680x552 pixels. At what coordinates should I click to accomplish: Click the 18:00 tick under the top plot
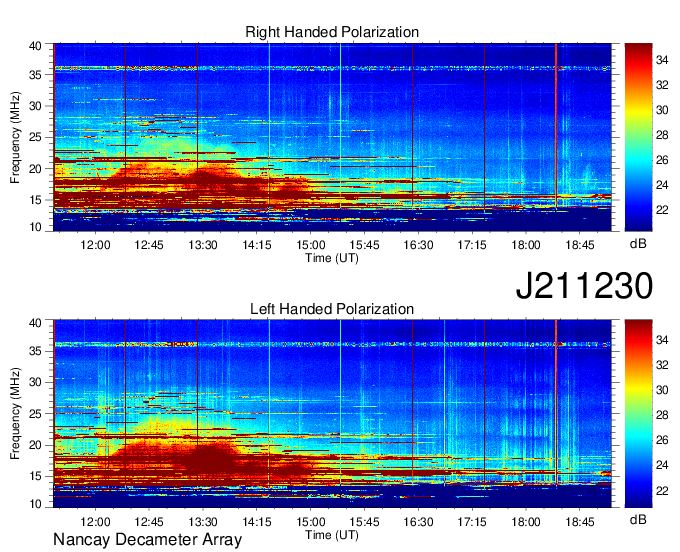pyautogui.click(x=526, y=245)
